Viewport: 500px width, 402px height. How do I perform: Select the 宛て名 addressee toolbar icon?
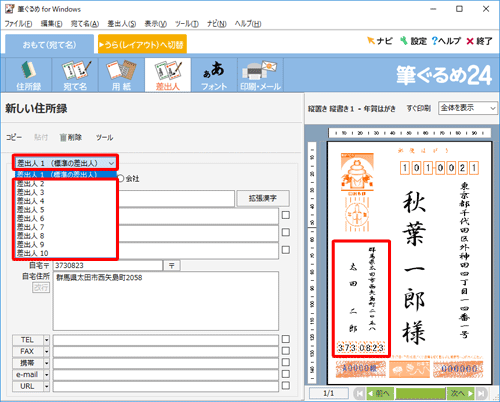75,75
